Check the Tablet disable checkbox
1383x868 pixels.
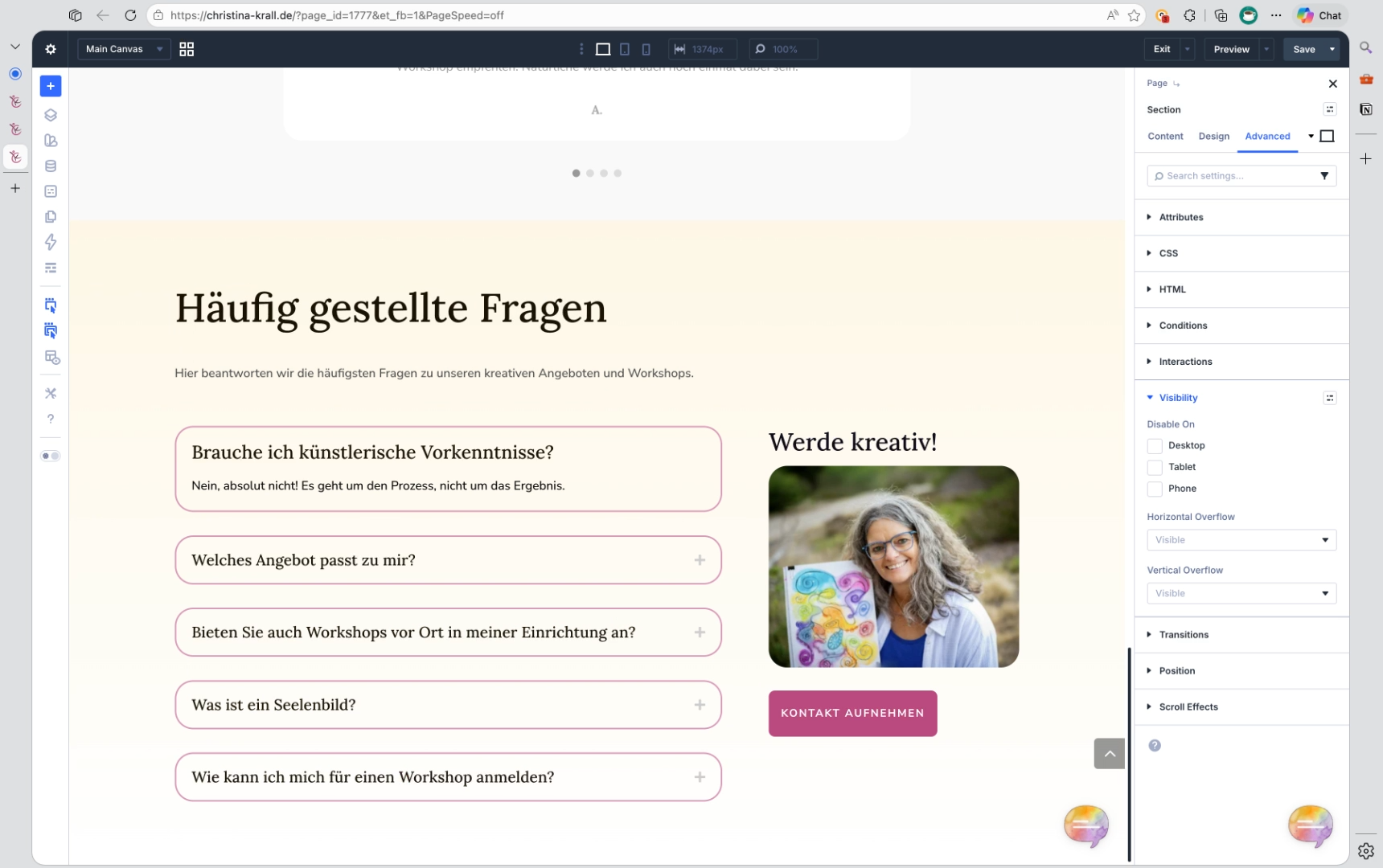point(1155,467)
